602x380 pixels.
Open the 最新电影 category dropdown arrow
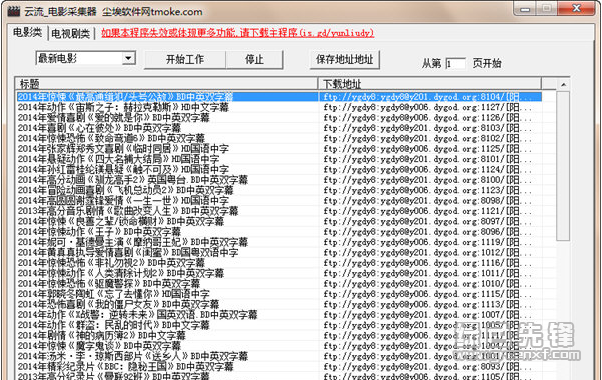pyautogui.click(x=129, y=58)
